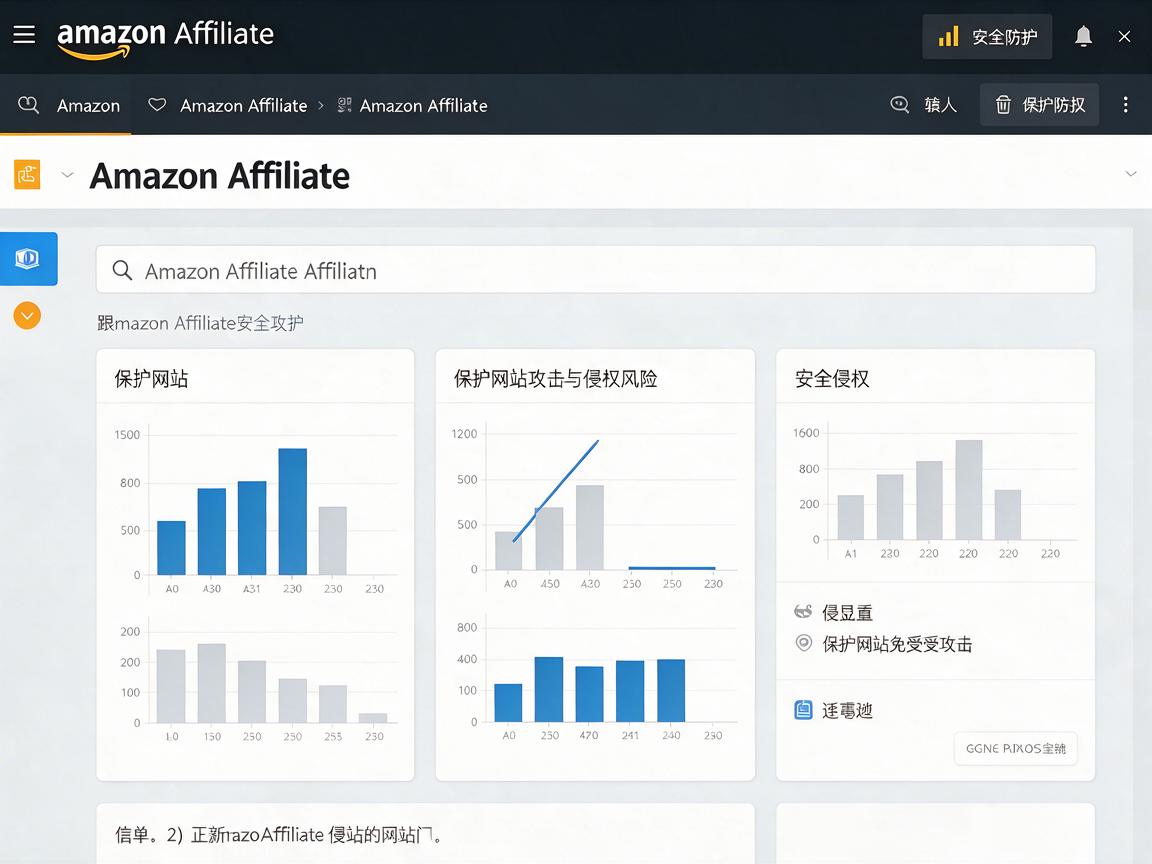Open 保护网站免受受攻击 item
The width and height of the screenshot is (1152, 864).
point(897,644)
